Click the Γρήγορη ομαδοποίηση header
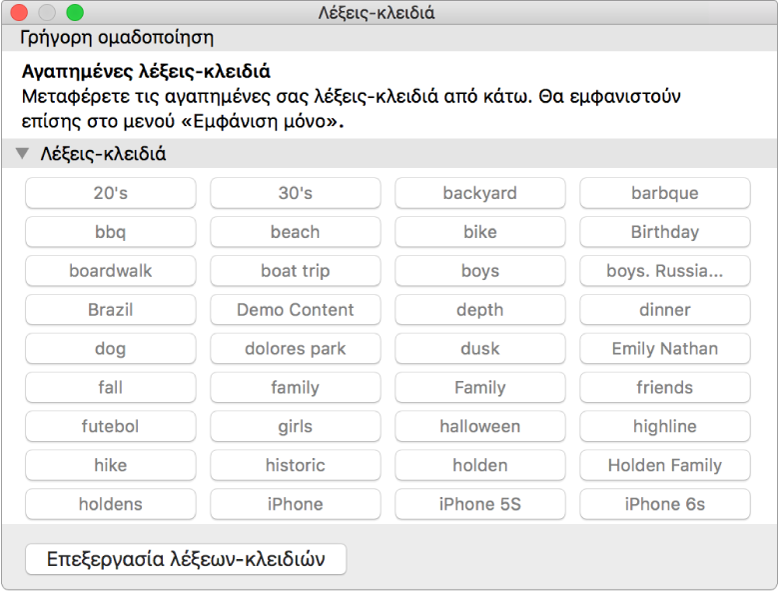 pyautogui.click(x=117, y=38)
